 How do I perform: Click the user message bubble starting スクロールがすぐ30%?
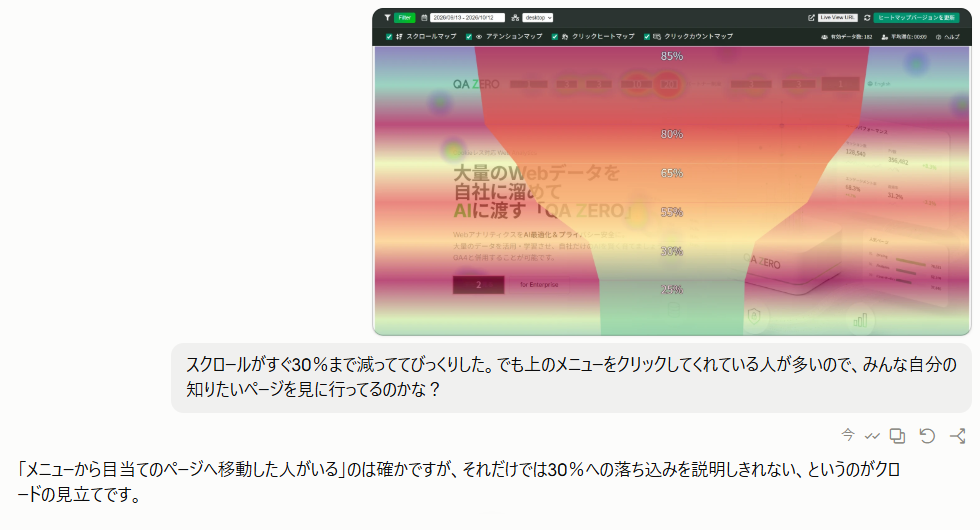571,378
